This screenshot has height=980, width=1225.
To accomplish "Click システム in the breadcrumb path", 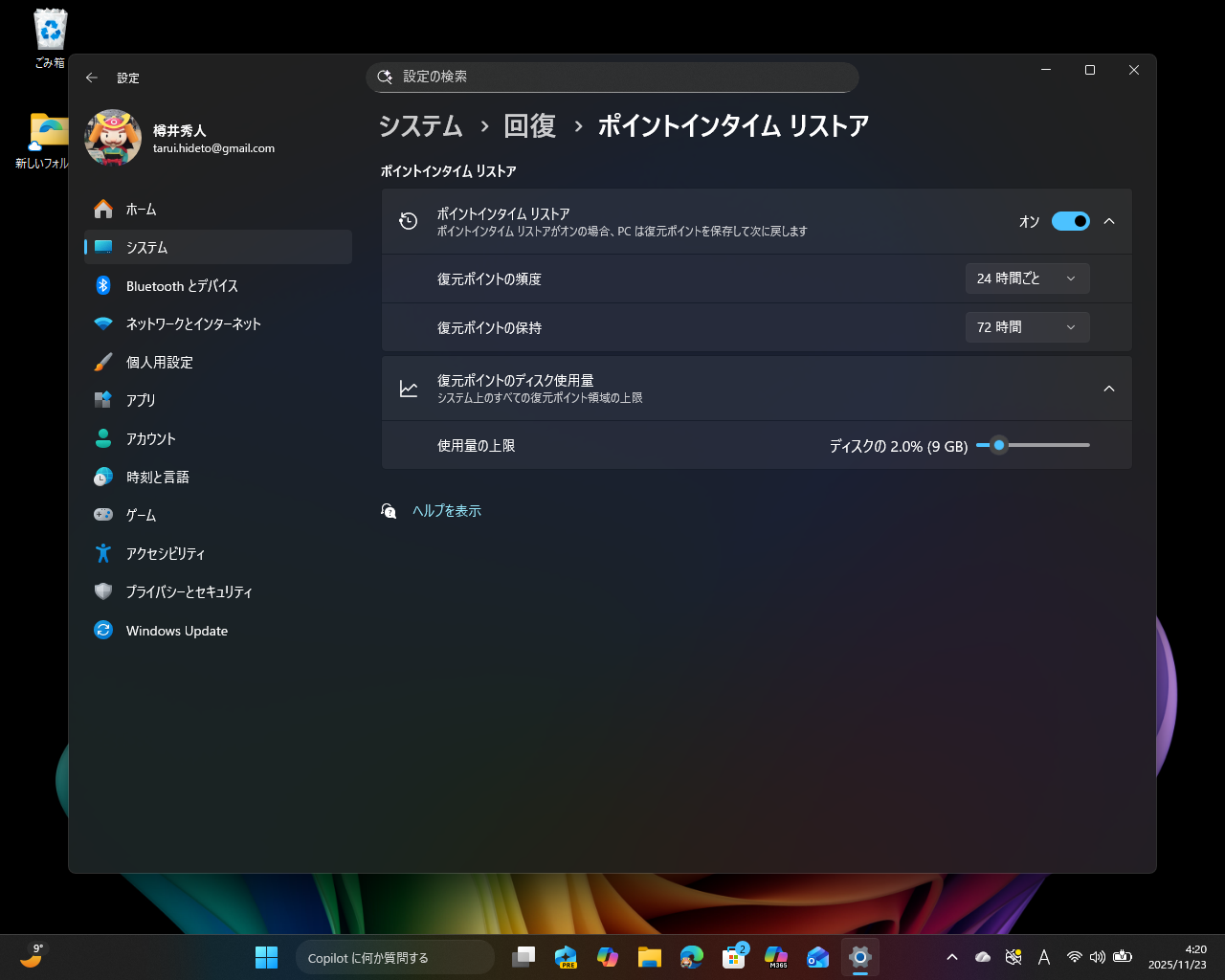I will pyautogui.click(x=421, y=125).
